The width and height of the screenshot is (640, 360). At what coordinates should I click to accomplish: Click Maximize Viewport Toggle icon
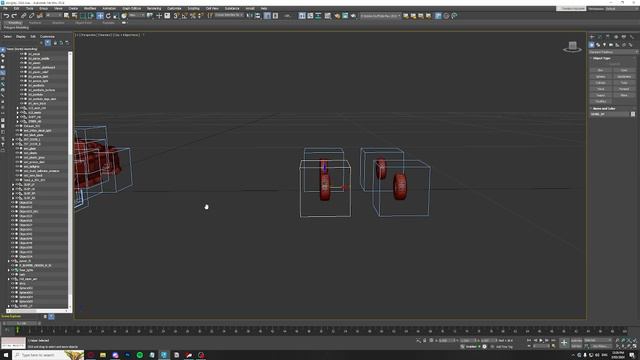tap(634, 346)
